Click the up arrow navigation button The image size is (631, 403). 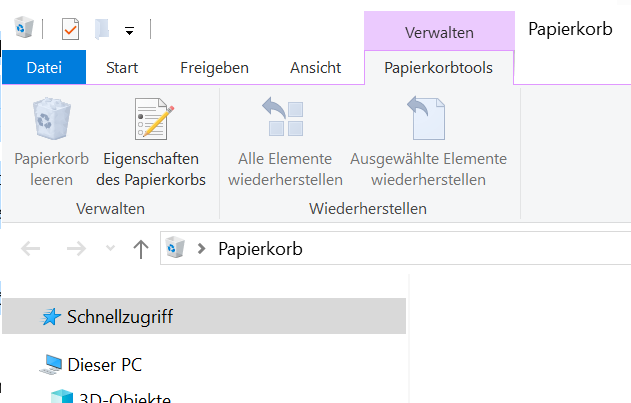(x=141, y=249)
